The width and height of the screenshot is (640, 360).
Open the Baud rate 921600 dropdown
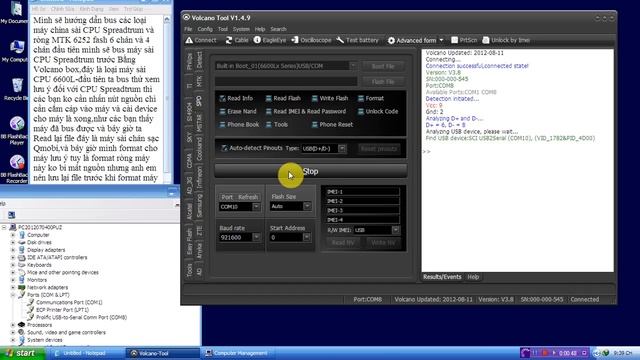(256, 237)
